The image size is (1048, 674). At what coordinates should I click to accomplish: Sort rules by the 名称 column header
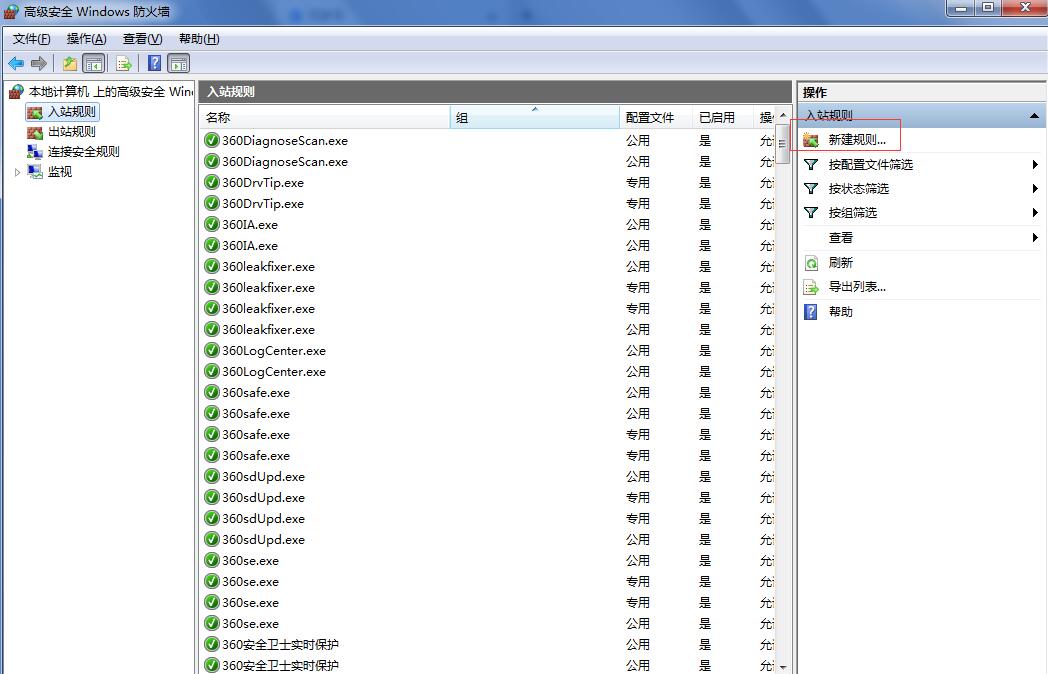[x=324, y=118]
